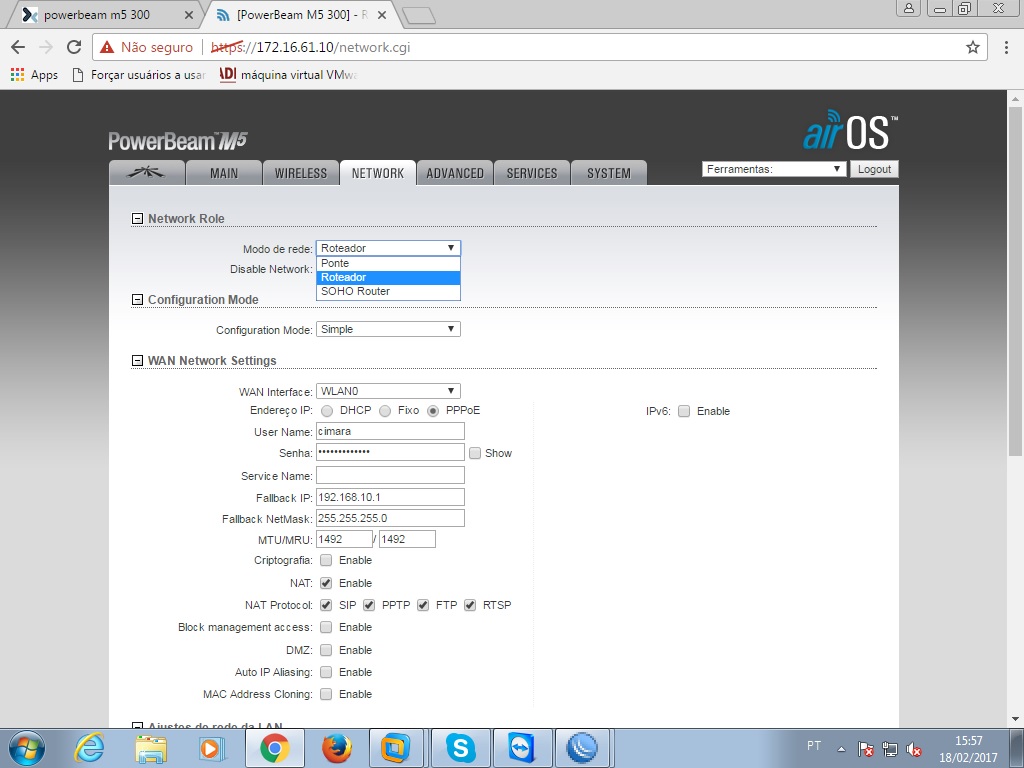Open File Explorer from the taskbar

pyautogui.click(x=151, y=748)
